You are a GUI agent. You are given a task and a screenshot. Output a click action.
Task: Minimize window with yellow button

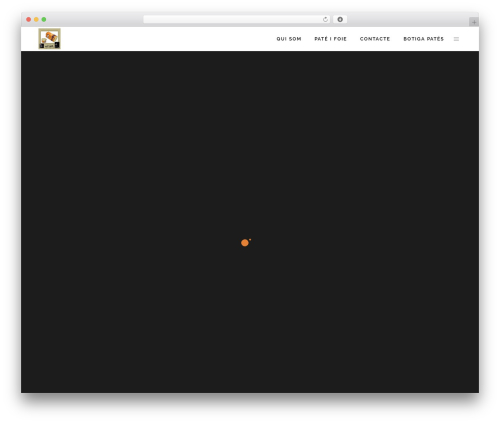coord(36,20)
